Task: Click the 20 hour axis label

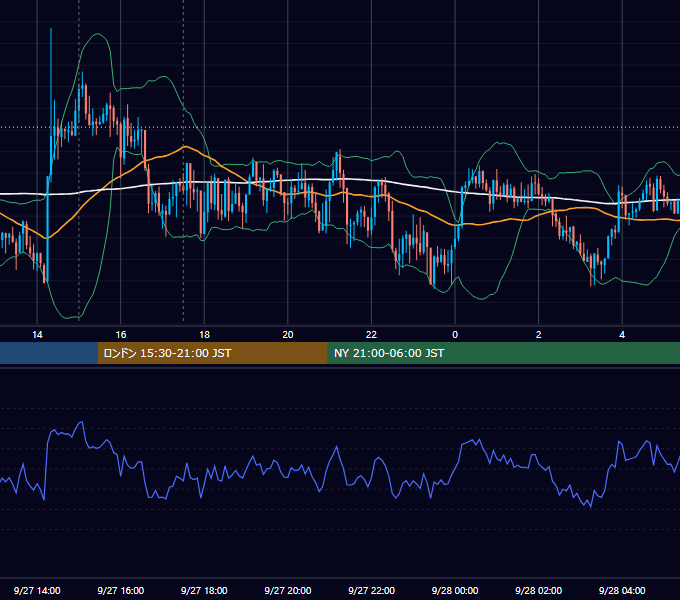Action: tap(288, 335)
